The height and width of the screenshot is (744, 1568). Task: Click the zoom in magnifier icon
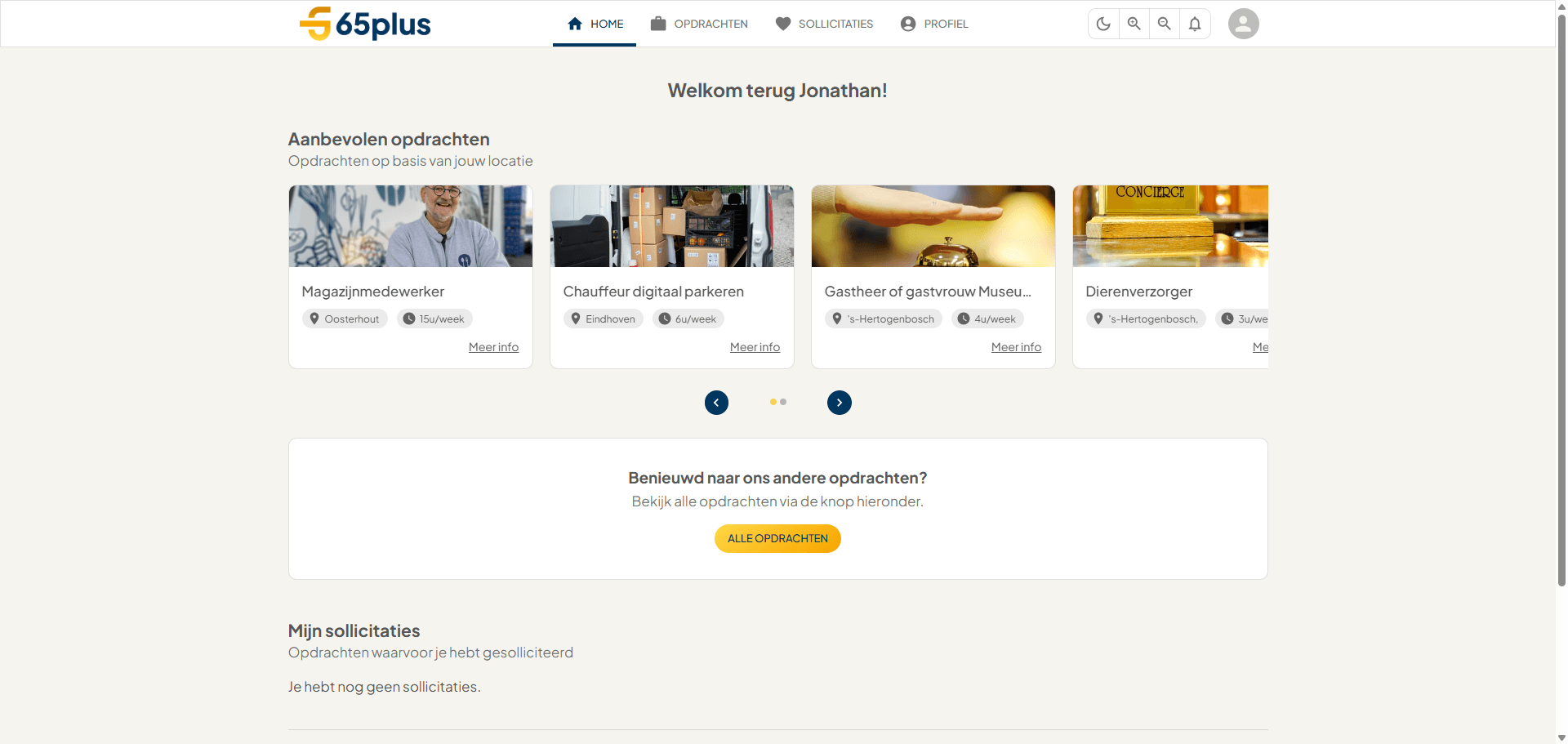coord(1134,24)
